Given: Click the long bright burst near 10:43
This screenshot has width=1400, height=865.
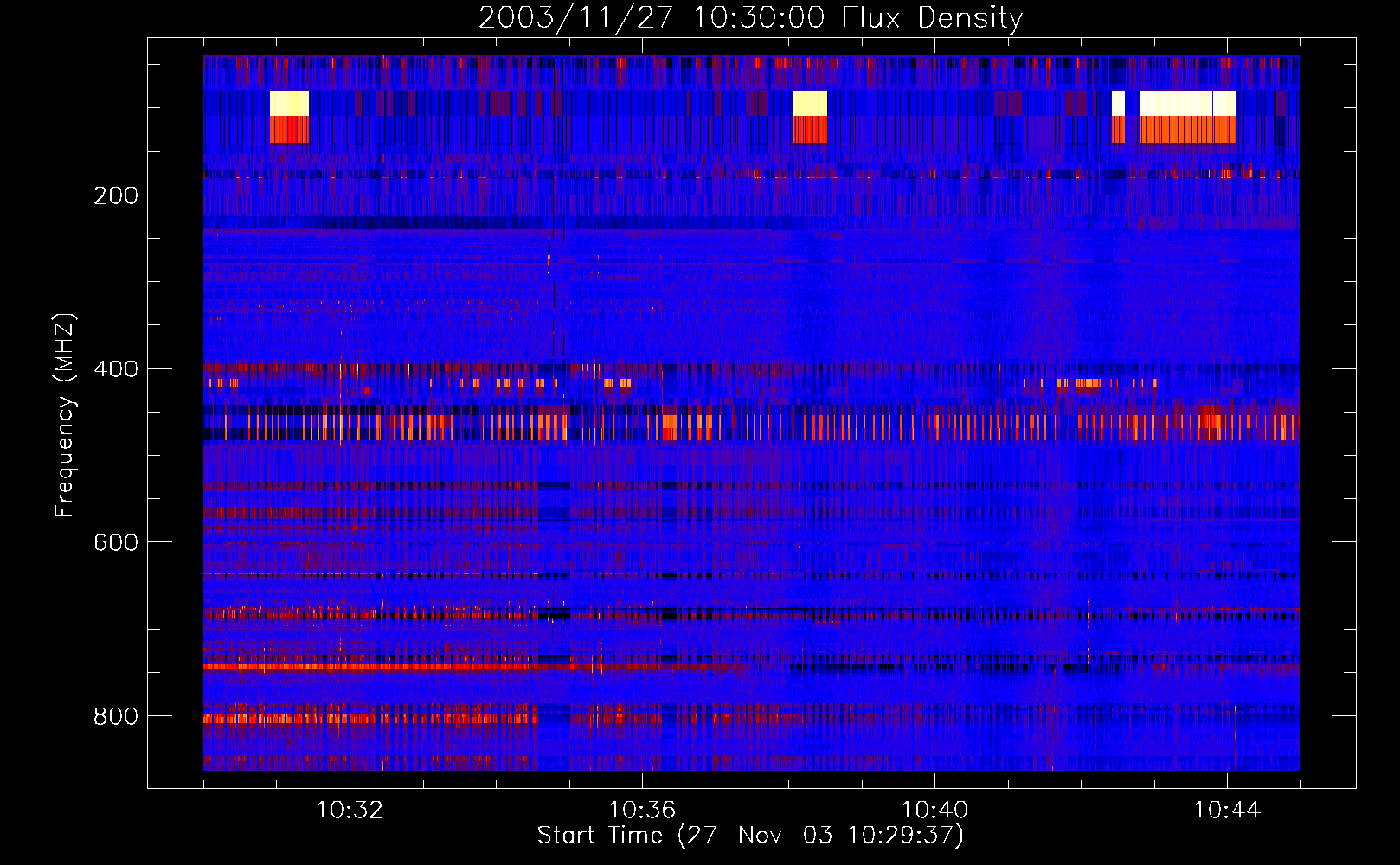Looking at the screenshot, I should point(1187,117).
